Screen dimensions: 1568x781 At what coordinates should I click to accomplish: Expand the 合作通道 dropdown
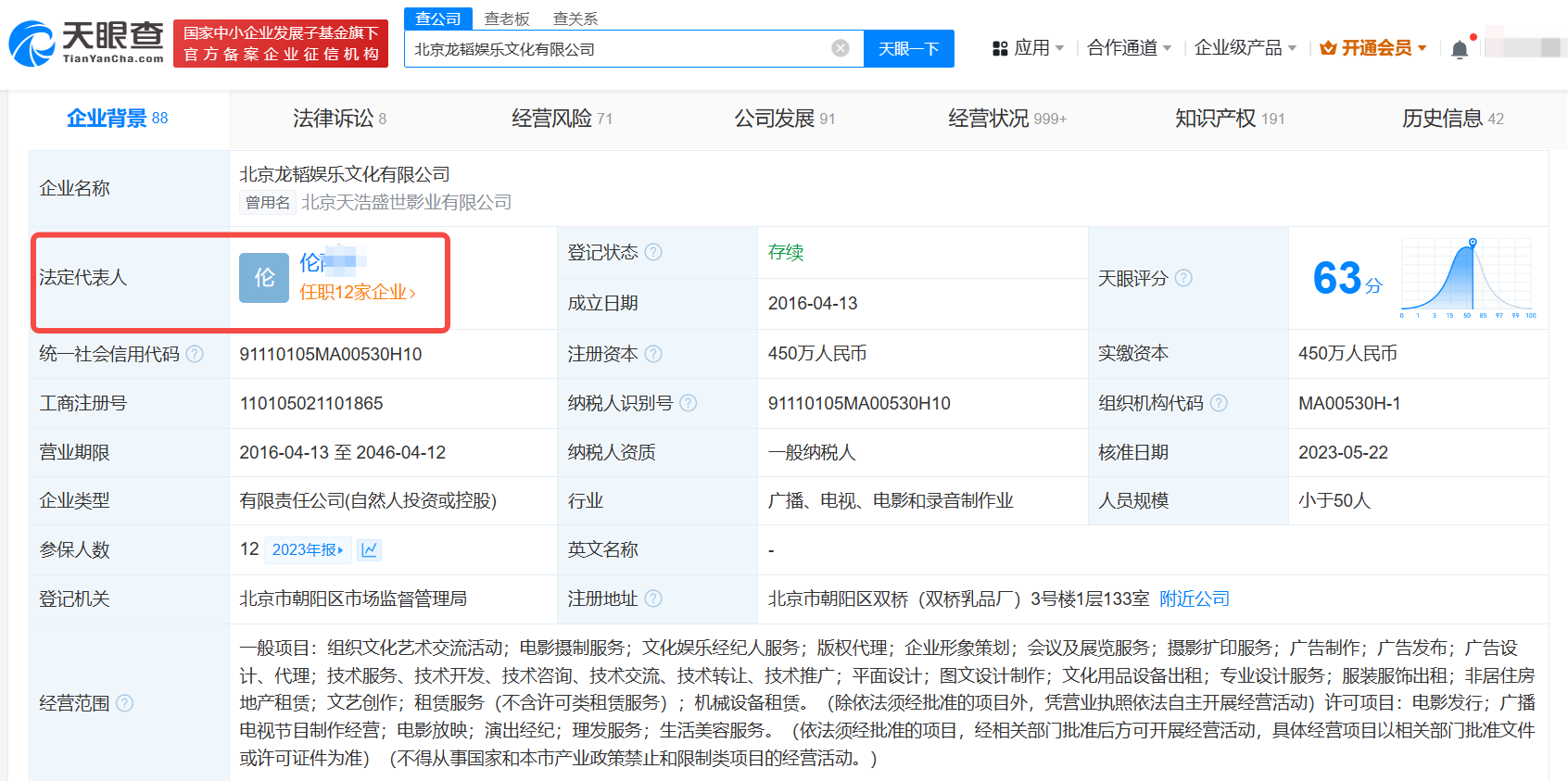click(1167, 48)
